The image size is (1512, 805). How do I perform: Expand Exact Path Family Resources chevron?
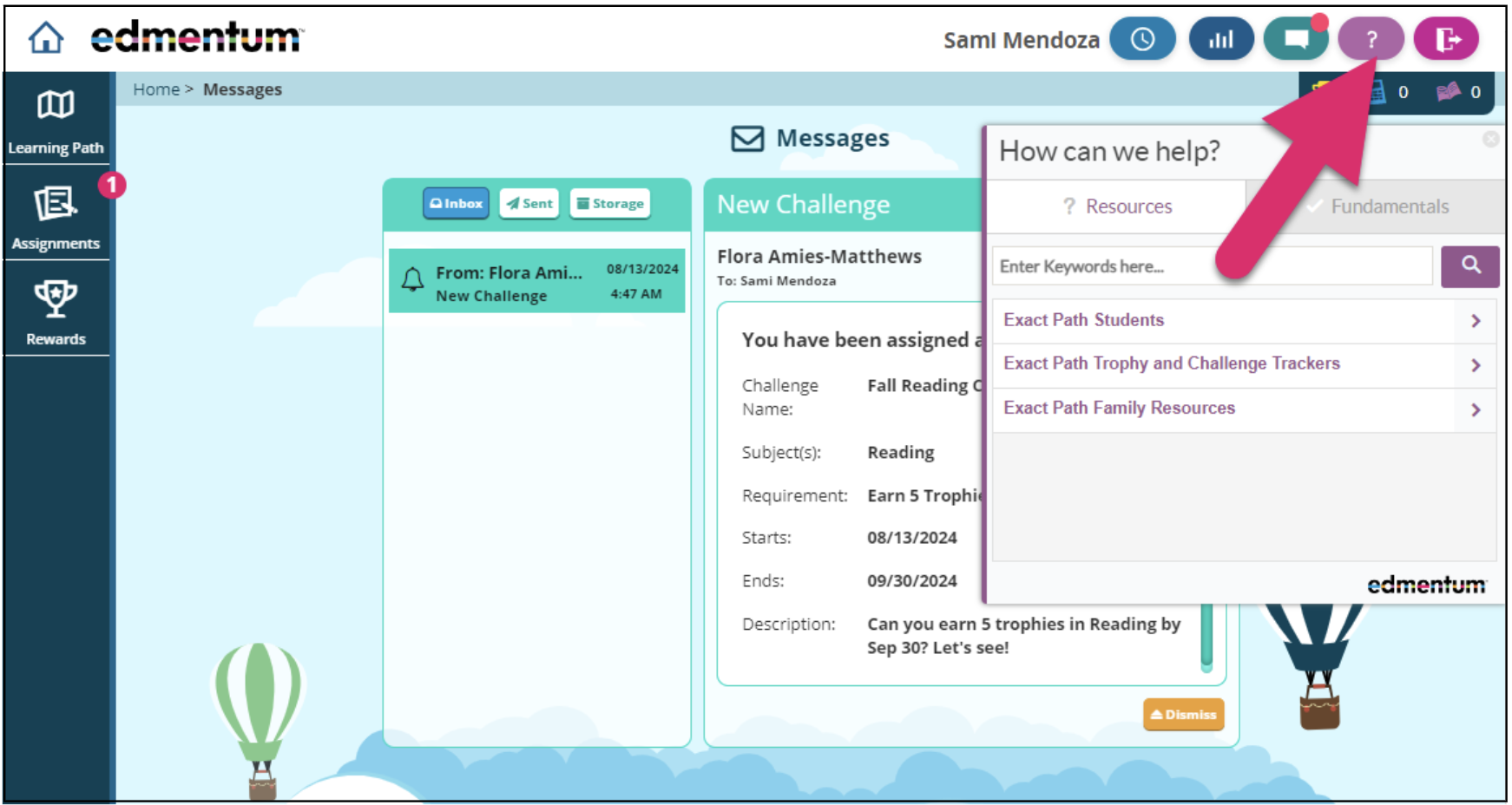1476,409
